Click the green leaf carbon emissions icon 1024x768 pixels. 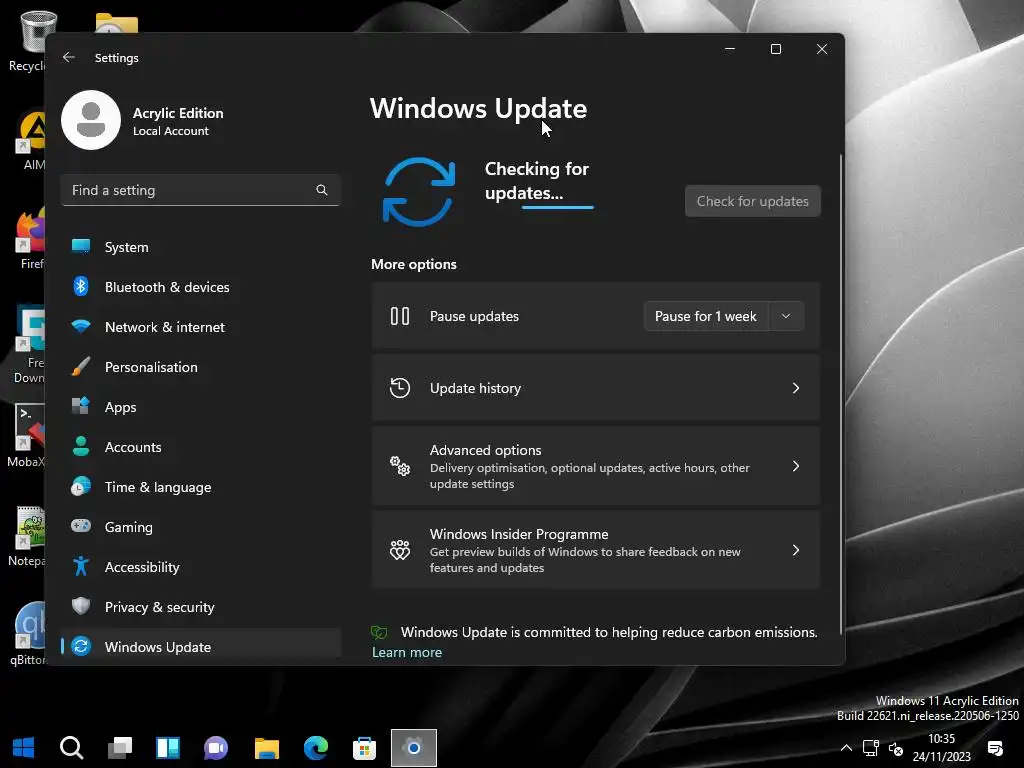(x=379, y=632)
